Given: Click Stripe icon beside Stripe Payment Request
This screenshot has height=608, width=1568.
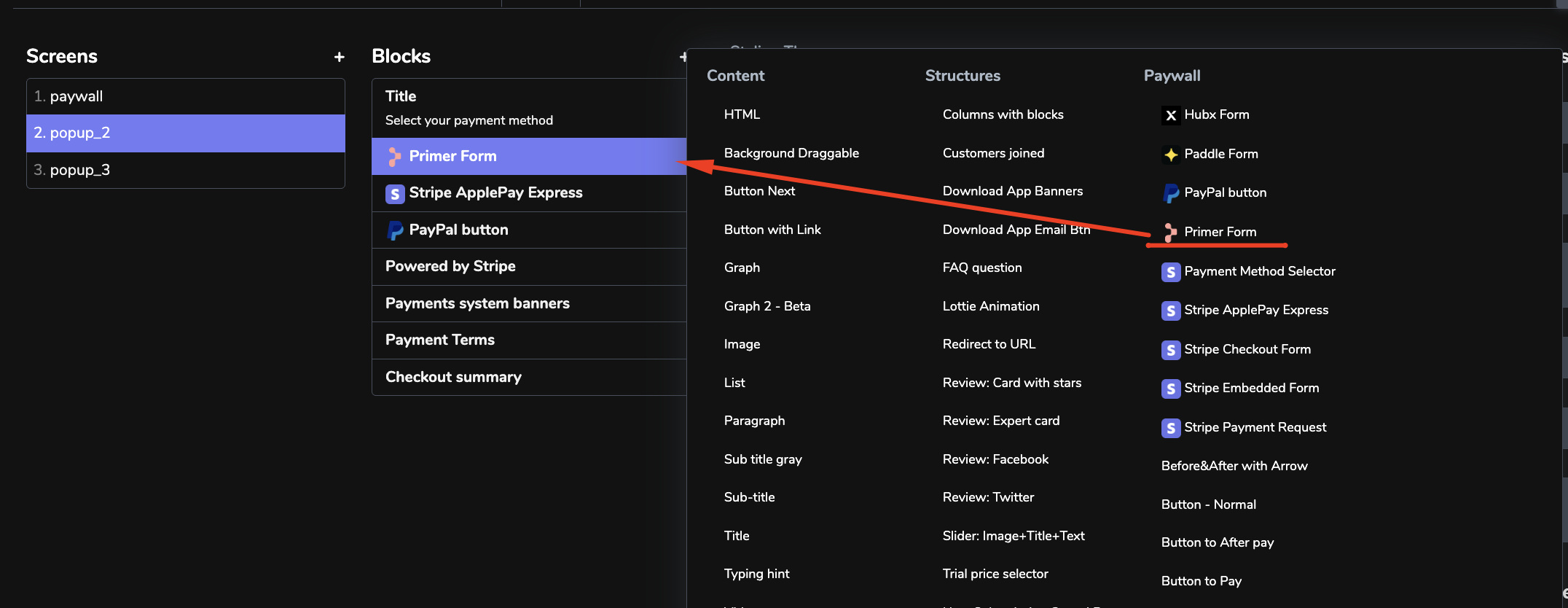Looking at the screenshot, I should pos(1171,428).
